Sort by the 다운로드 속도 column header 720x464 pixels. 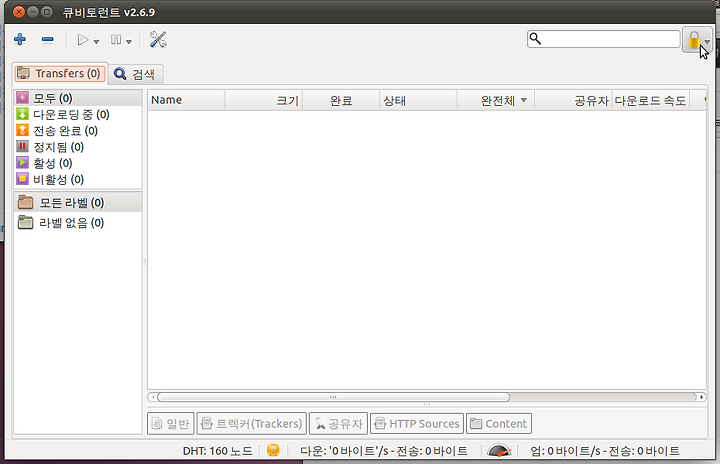point(650,100)
